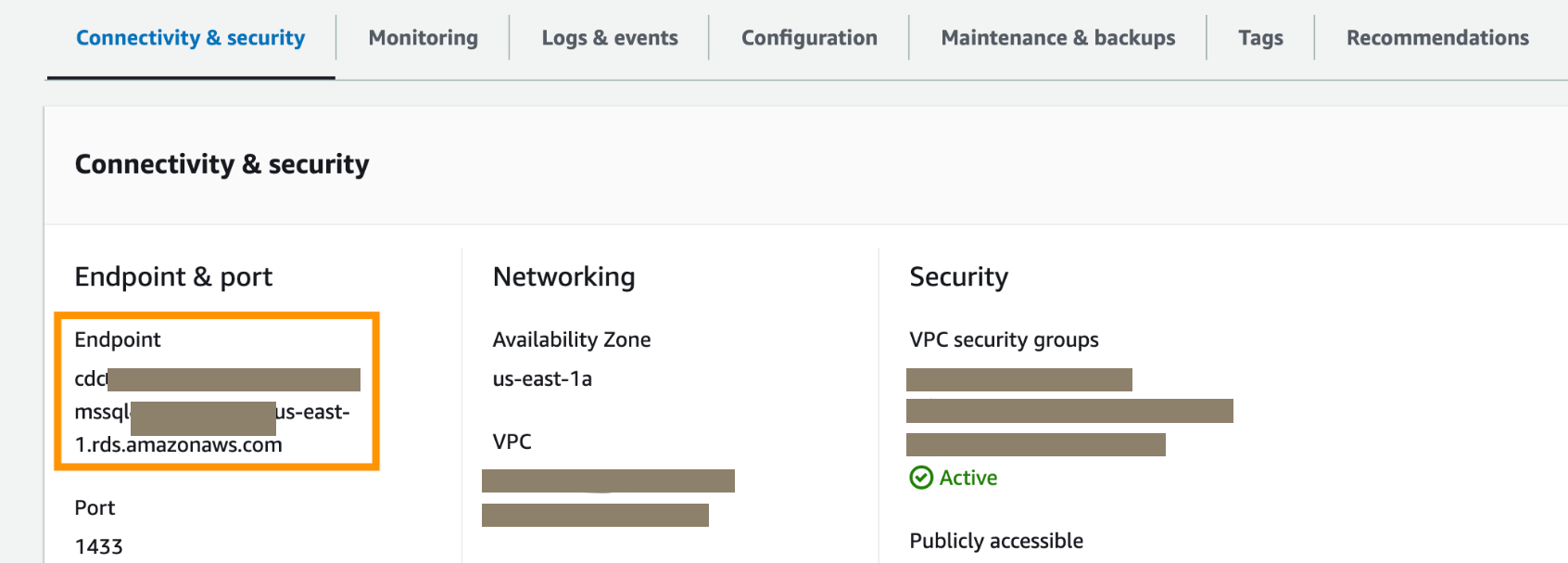Click the Port label
The height and width of the screenshot is (563, 1568).
pos(95,507)
